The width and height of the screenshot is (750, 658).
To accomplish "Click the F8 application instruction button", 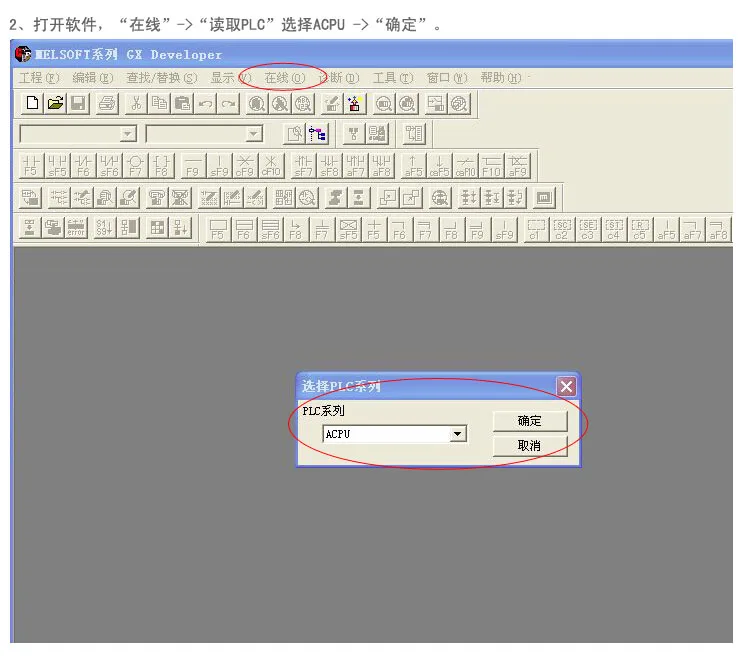I will pyautogui.click(x=161, y=165).
